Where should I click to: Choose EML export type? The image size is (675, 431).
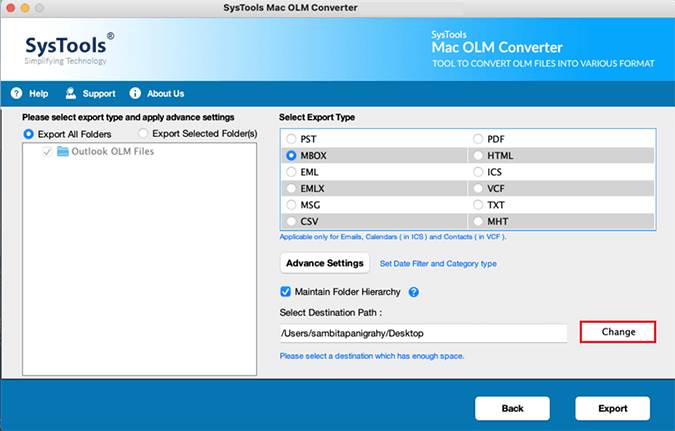(291, 172)
